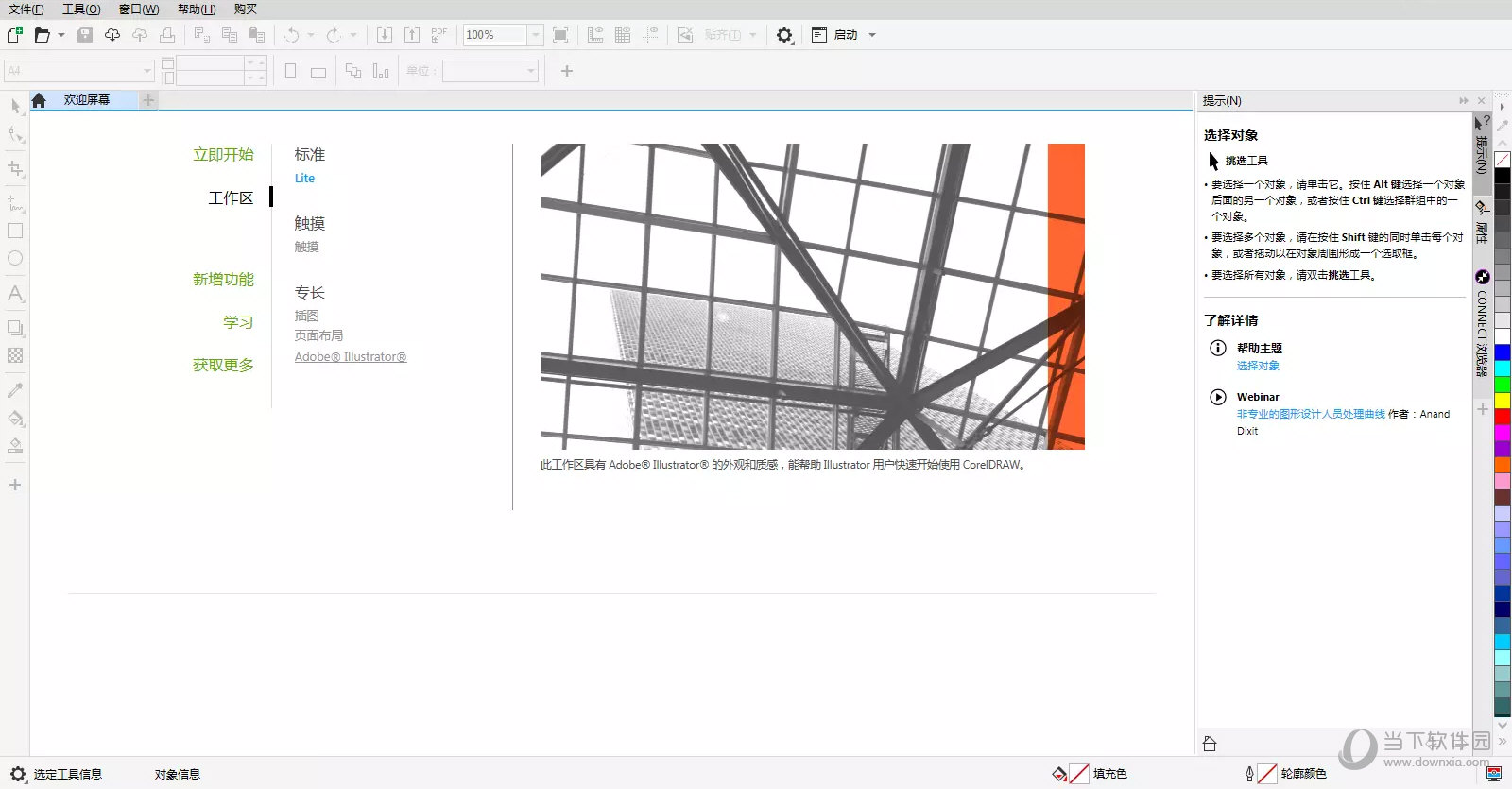Click the Home icon on welcome tab
The width and height of the screenshot is (1512, 789).
coord(39,100)
